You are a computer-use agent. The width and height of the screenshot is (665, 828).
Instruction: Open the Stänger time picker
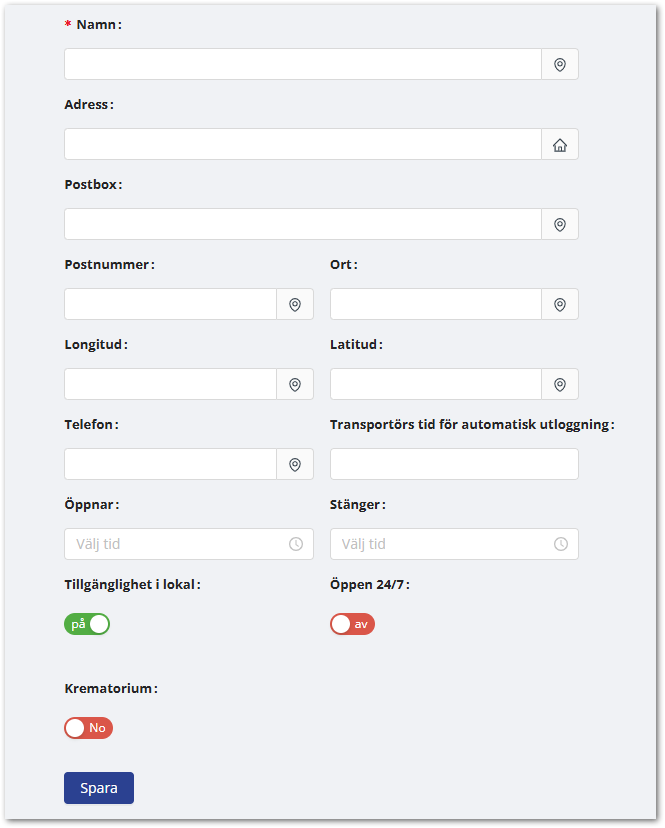point(440,544)
